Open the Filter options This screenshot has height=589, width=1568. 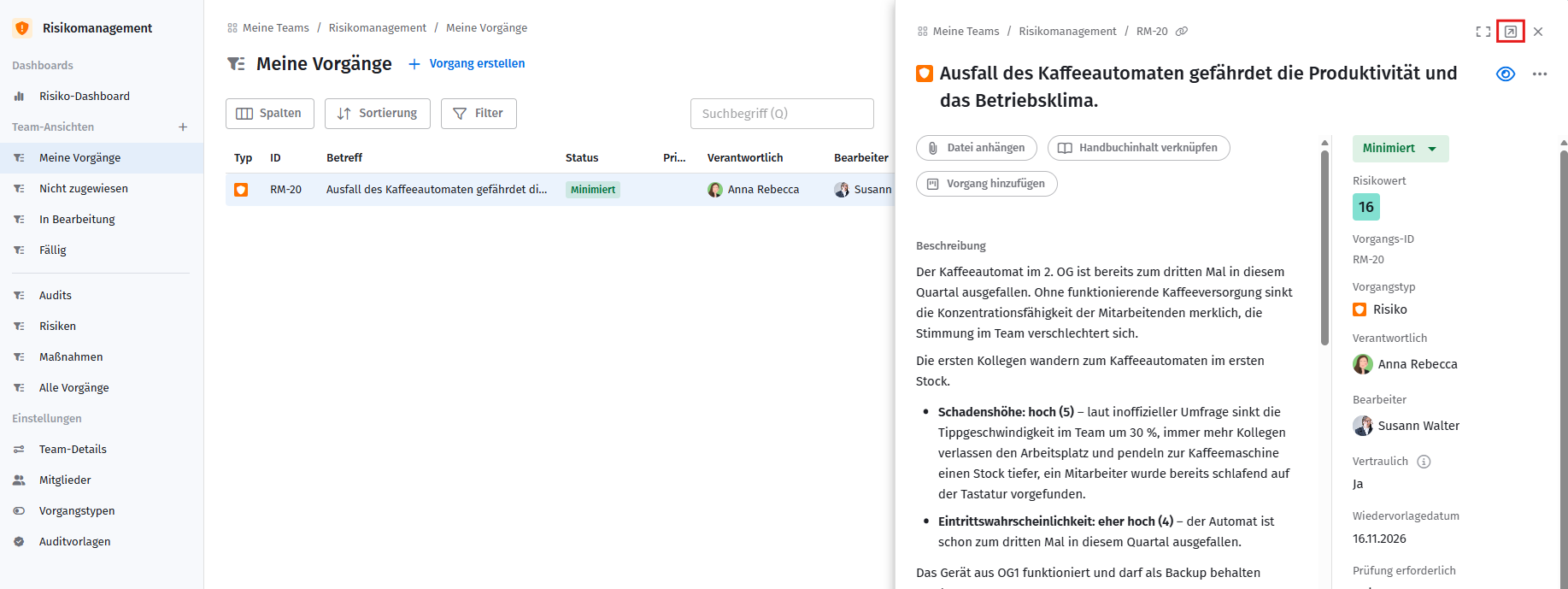479,114
